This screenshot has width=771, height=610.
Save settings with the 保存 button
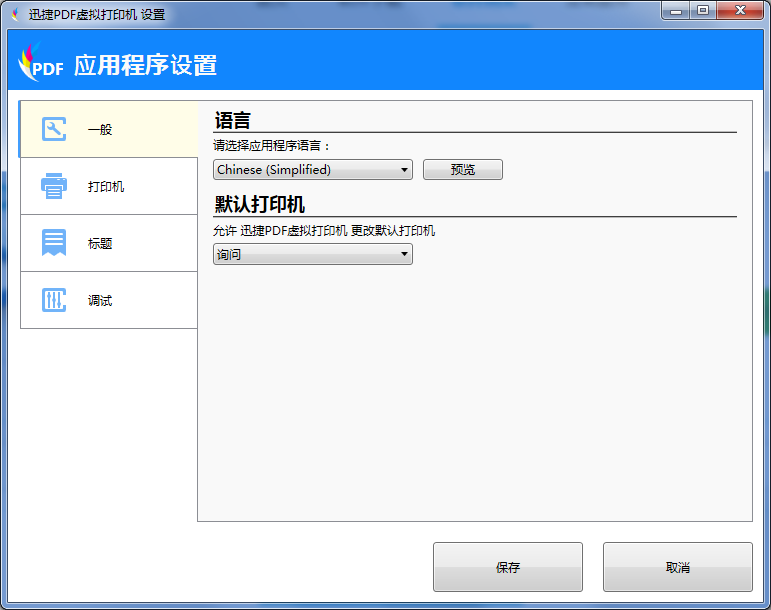point(508,567)
